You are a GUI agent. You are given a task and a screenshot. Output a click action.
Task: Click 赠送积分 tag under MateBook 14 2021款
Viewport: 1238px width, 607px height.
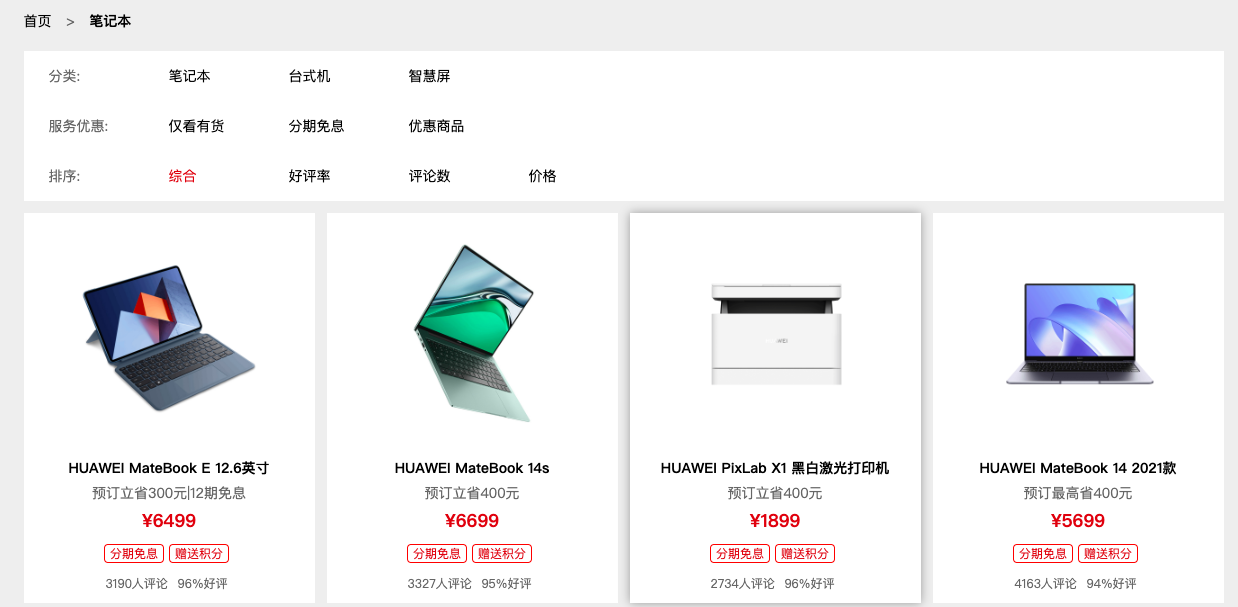[x=1108, y=554]
